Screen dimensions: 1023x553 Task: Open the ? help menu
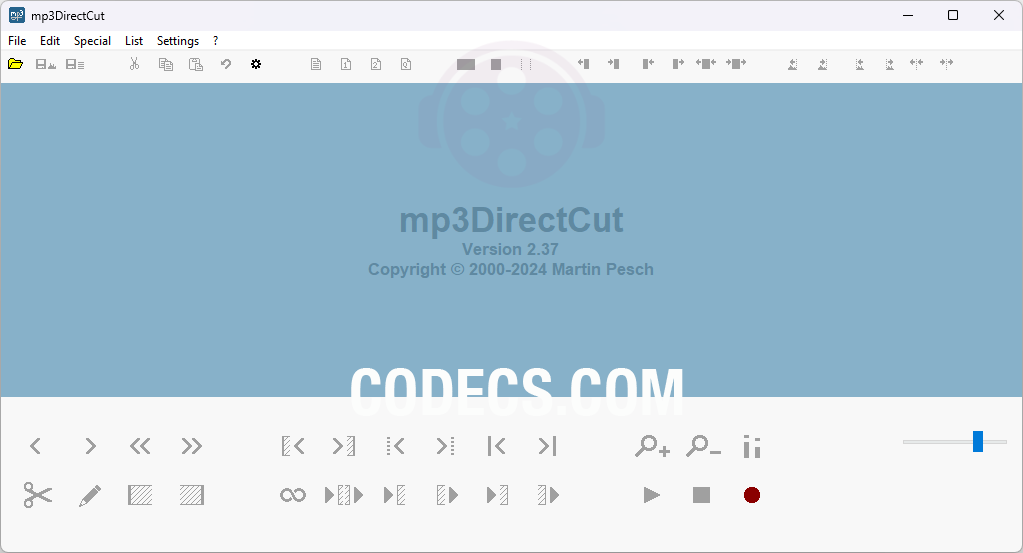(x=215, y=40)
